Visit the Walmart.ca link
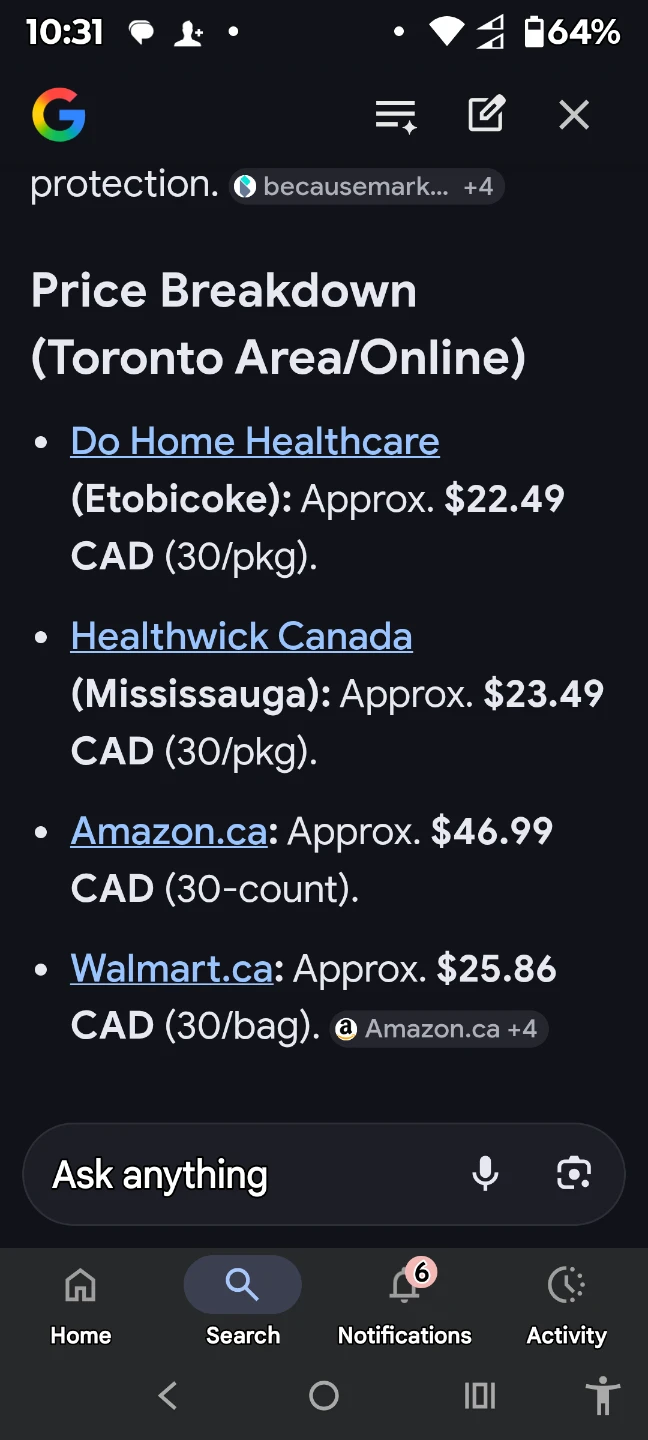 coord(172,968)
